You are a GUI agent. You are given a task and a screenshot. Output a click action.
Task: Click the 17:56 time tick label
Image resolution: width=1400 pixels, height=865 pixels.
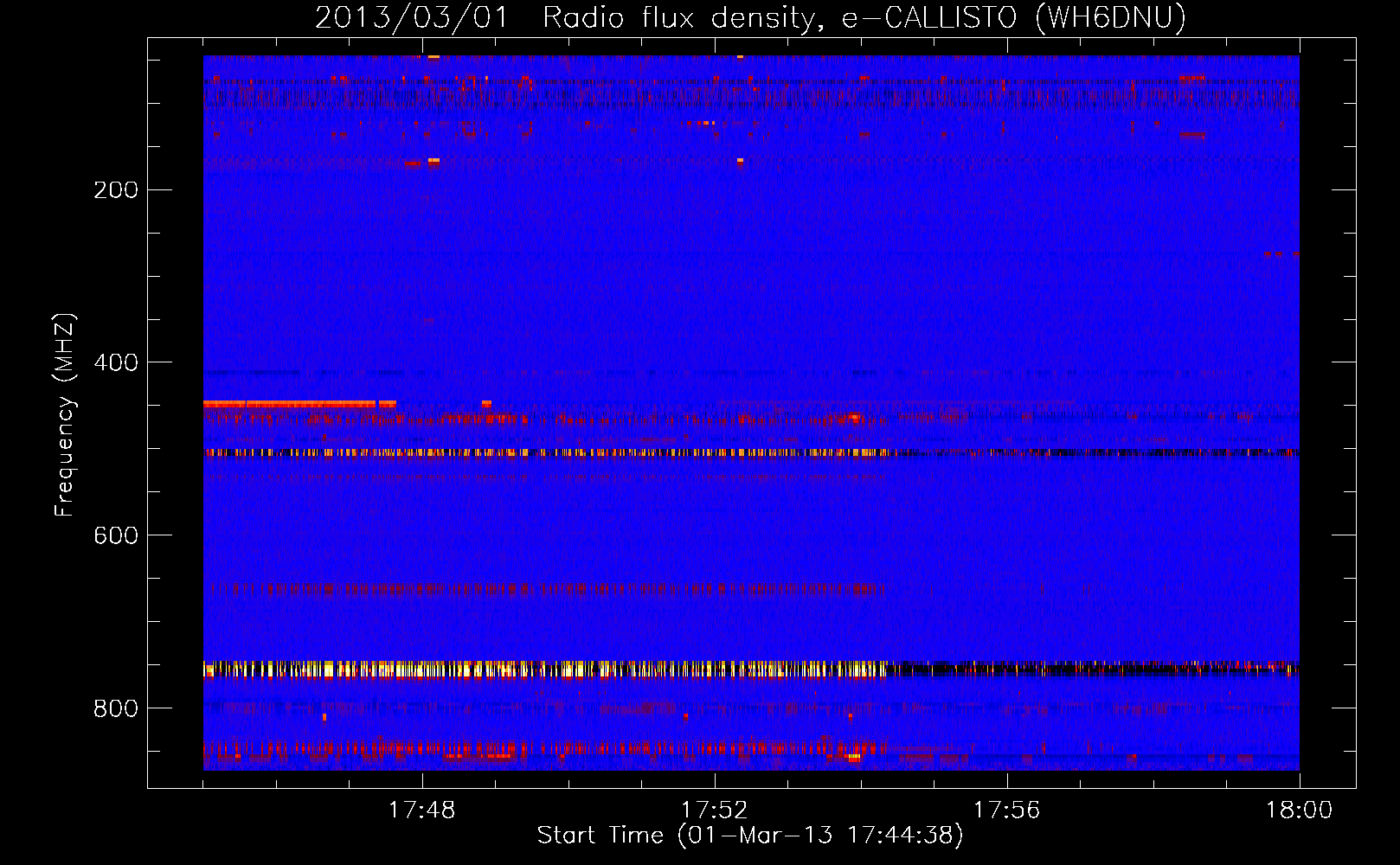point(1007,810)
